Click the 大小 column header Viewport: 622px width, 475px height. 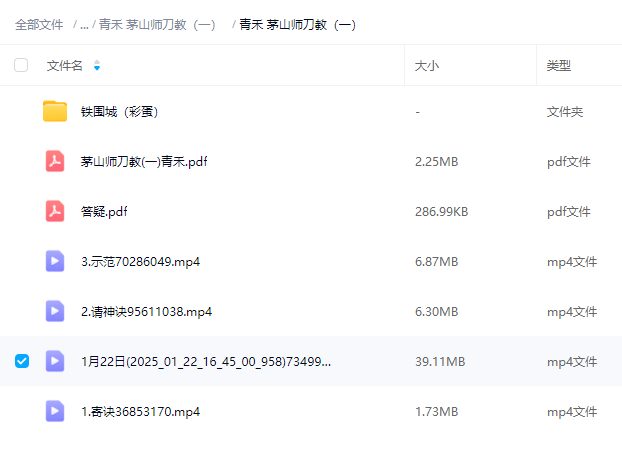(427, 66)
